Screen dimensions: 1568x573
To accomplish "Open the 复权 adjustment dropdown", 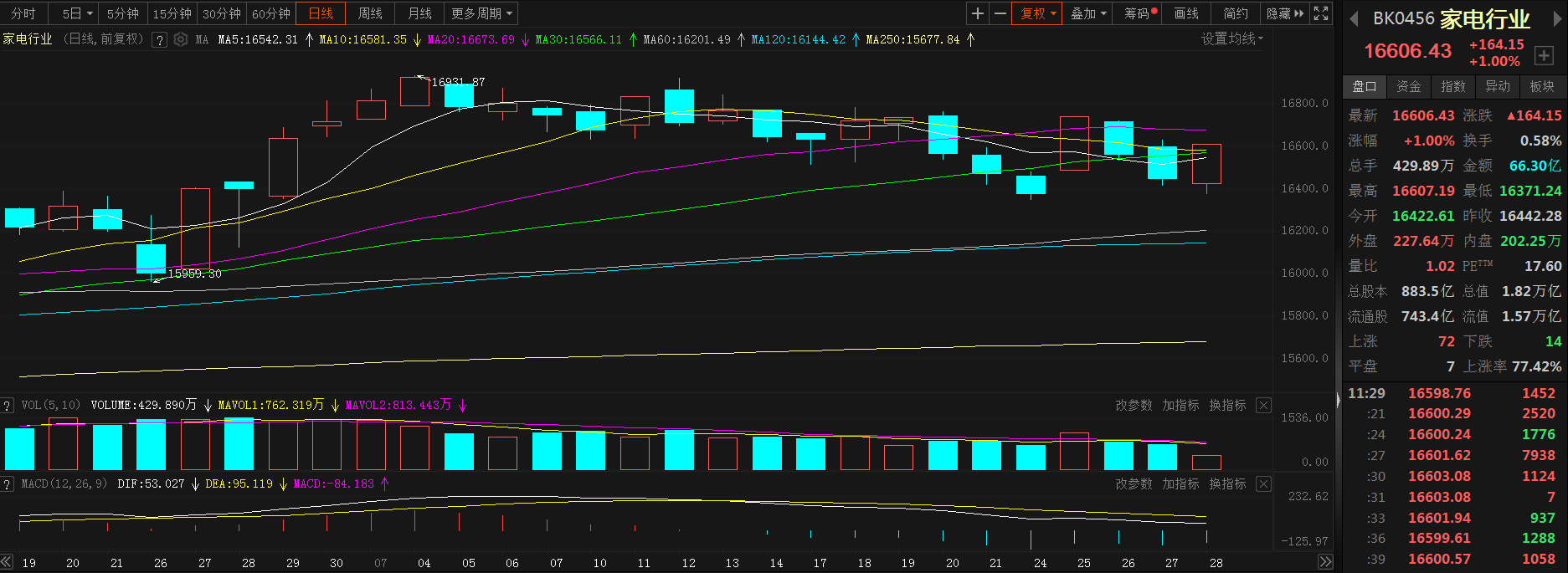I will 1038,13.
